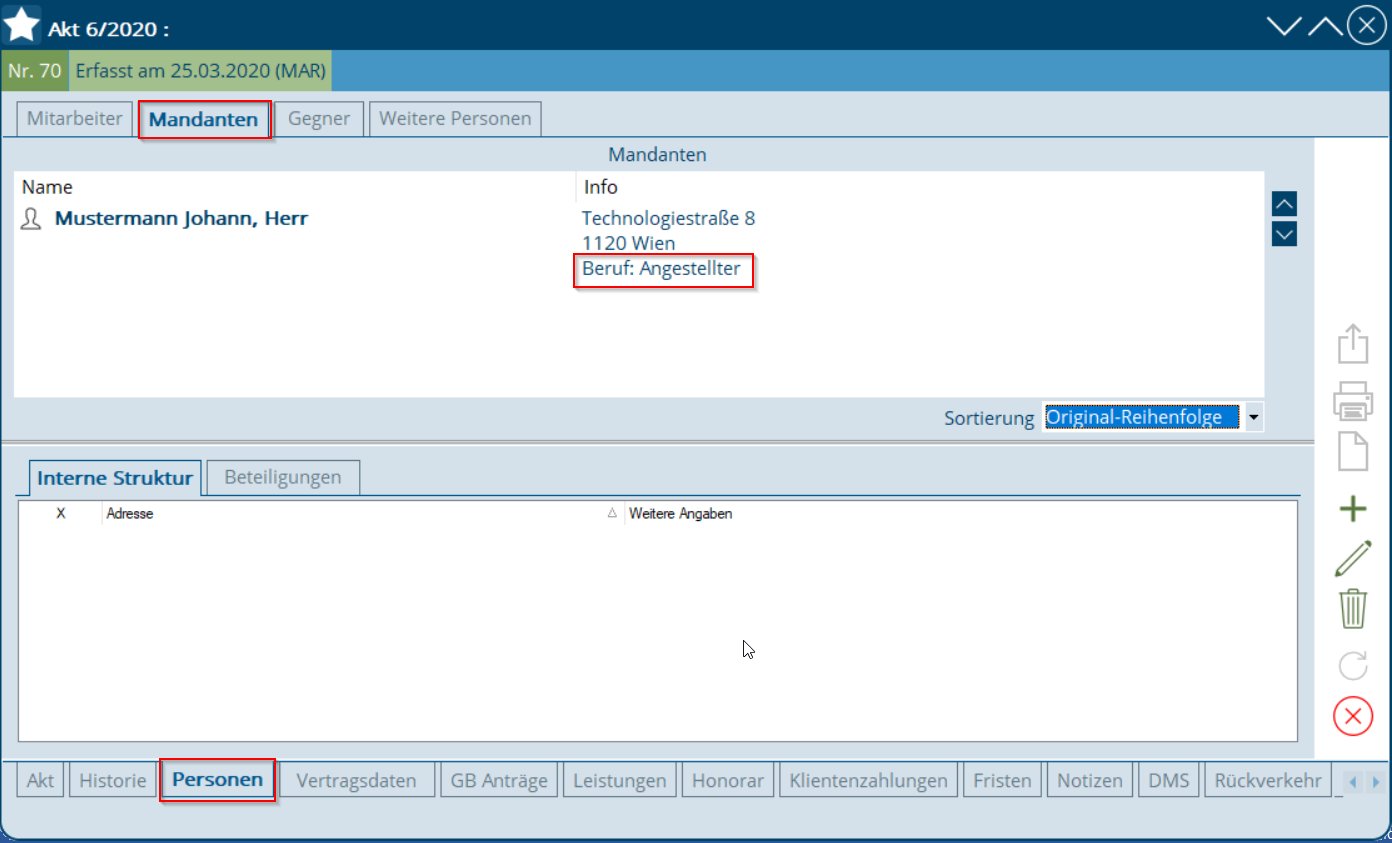Close the Akt 6/2020 window

(1366, 25)
